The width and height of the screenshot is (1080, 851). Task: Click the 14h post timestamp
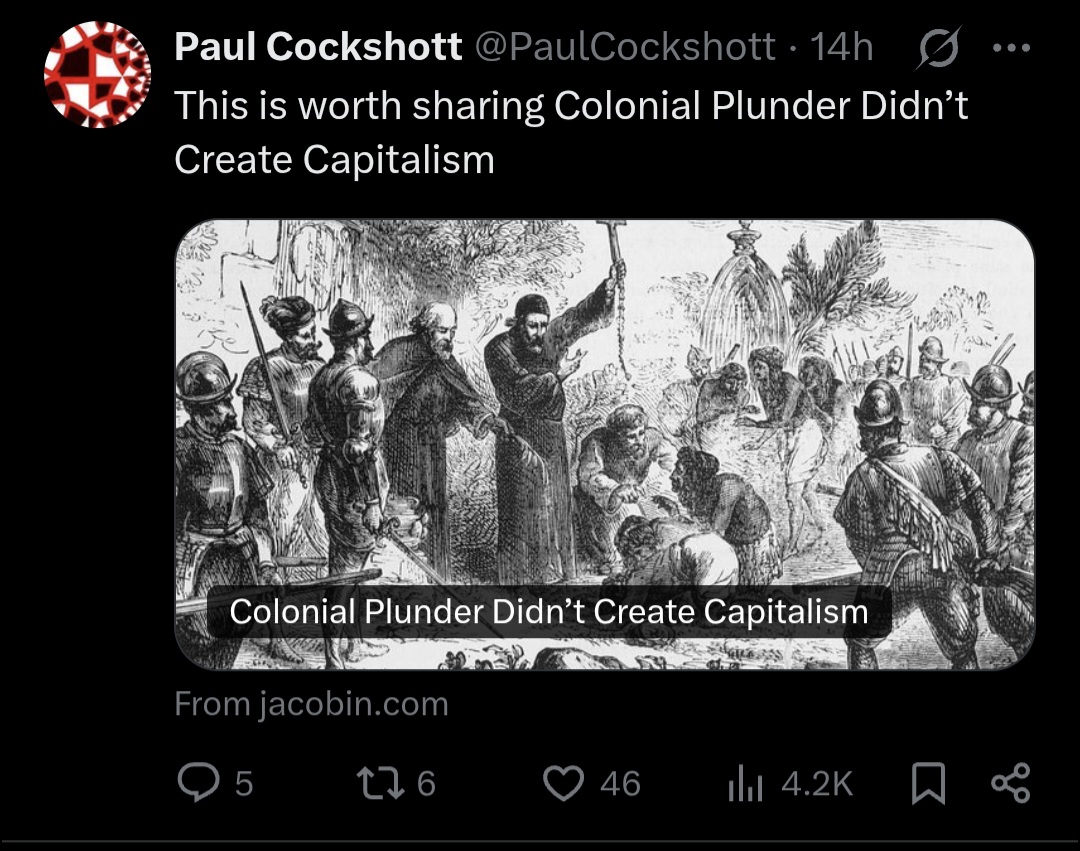click(x=841, y=47)
